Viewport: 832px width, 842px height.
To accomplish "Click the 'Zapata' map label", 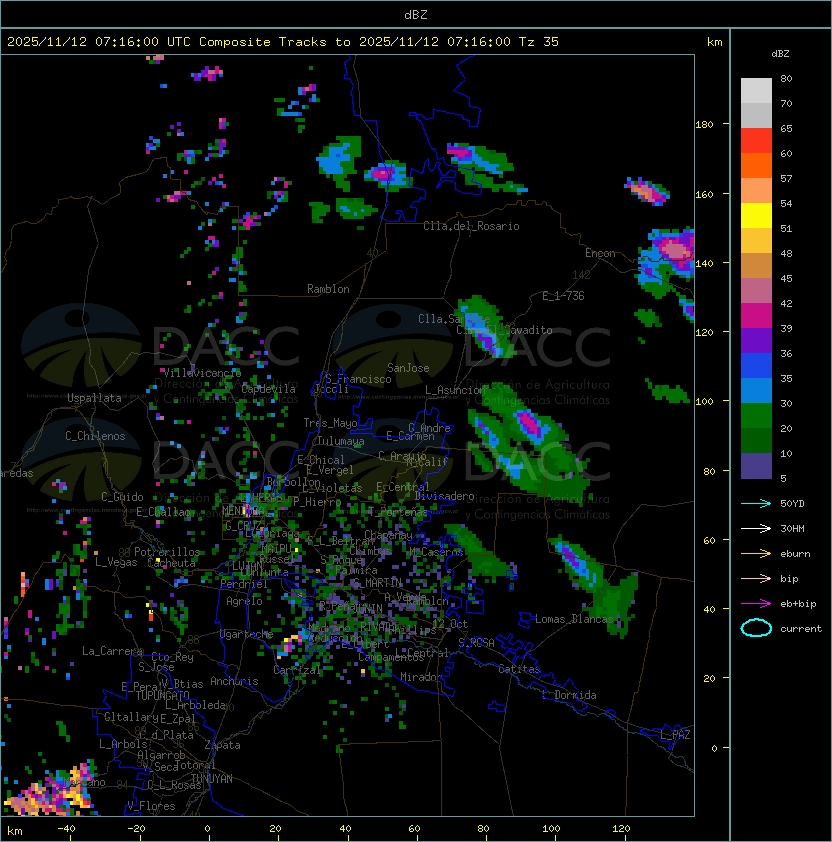I will tap(222, 745).
